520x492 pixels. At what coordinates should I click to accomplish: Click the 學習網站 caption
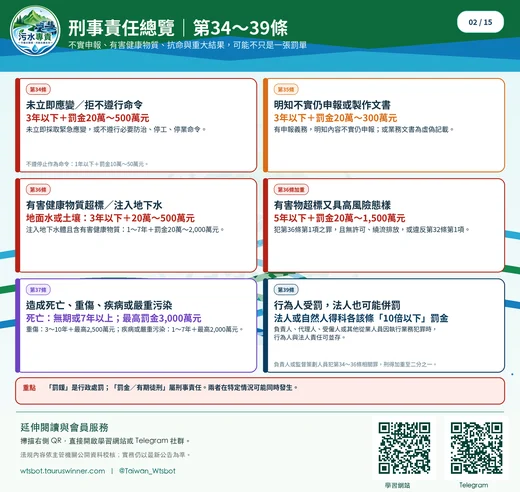coord(397,485)
